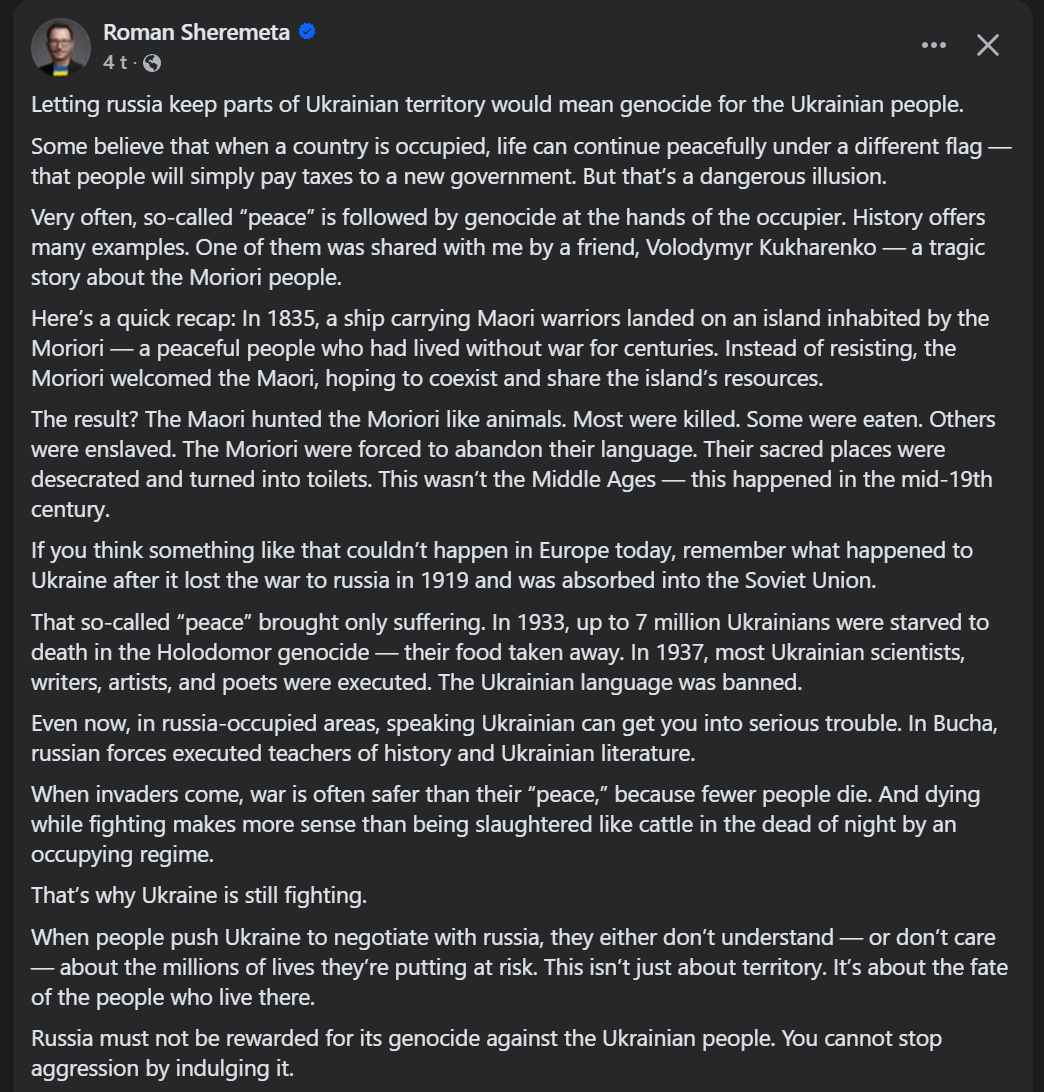Click the "4 t" post timestamp
This screenshot has height=1092, width=1044.
pos(115,63)
